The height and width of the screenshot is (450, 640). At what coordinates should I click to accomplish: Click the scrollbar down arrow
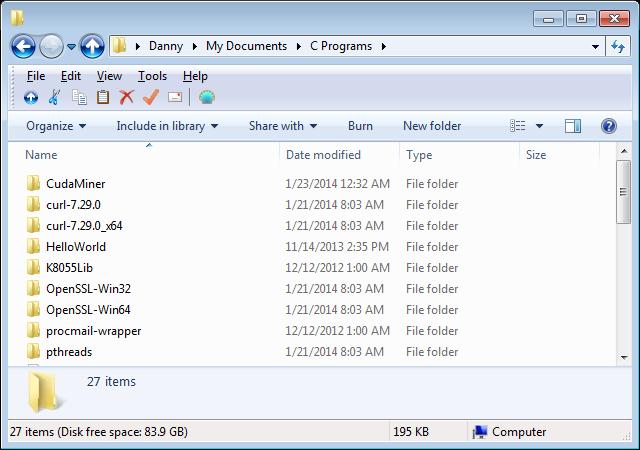click(x=624, y=358)
